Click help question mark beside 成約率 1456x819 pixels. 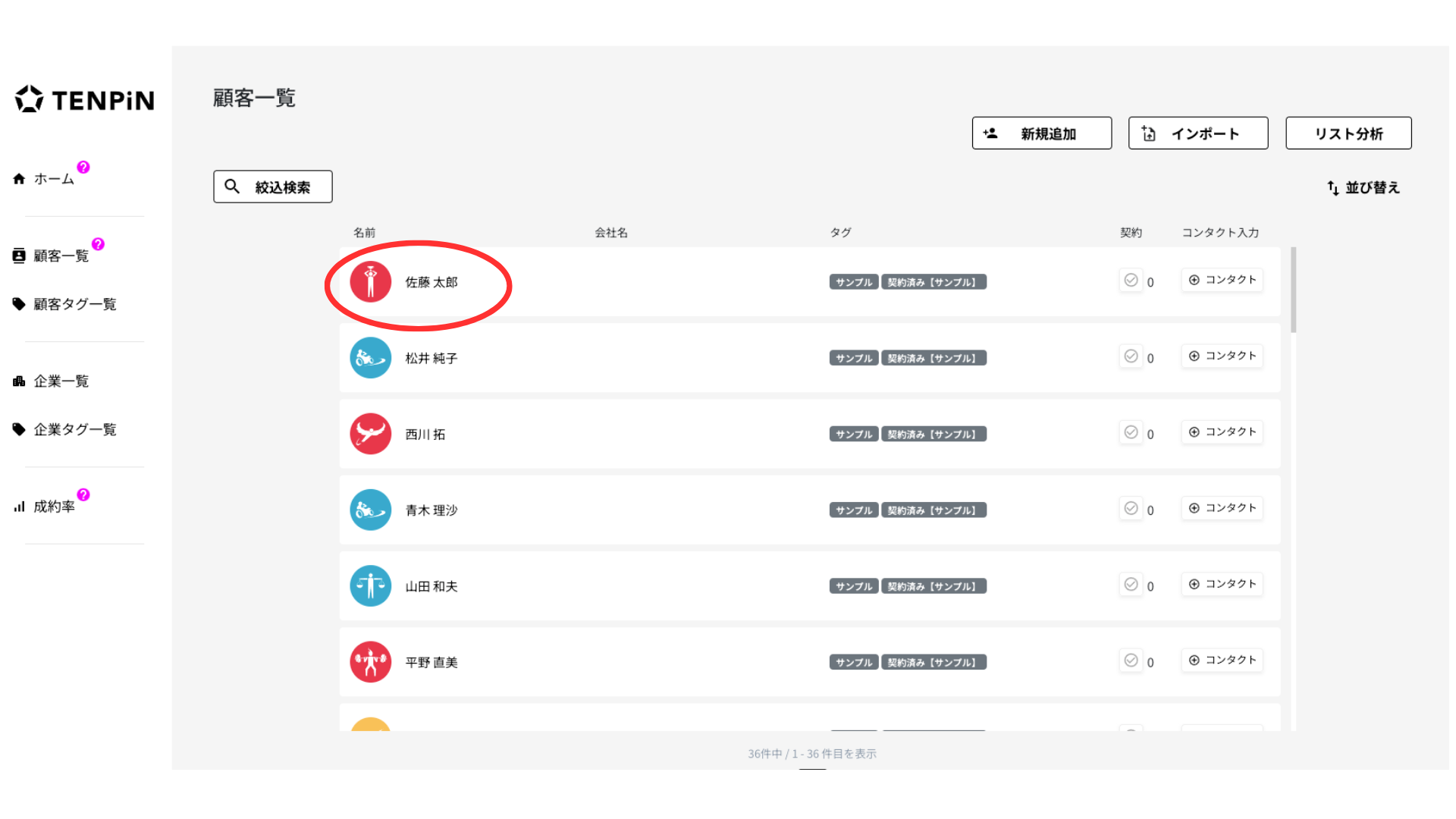click(83, 494)
